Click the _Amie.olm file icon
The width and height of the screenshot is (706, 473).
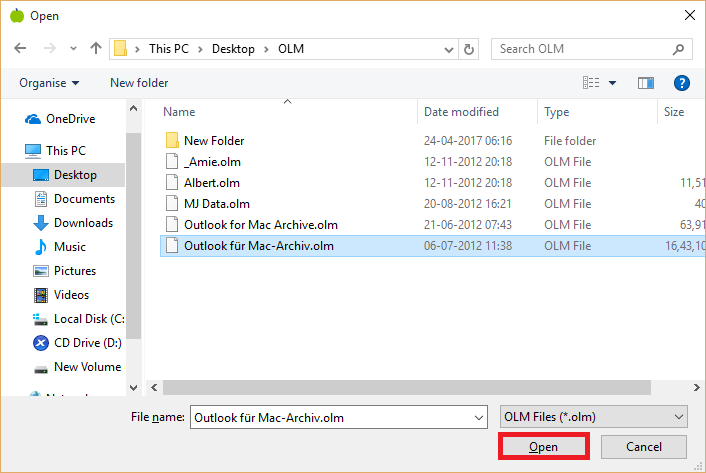coord(172,162)
